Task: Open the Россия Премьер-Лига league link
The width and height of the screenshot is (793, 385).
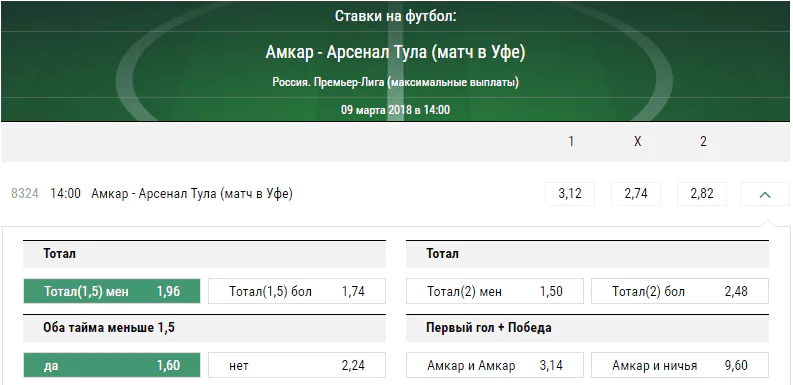Action: (x=395, y=82)
